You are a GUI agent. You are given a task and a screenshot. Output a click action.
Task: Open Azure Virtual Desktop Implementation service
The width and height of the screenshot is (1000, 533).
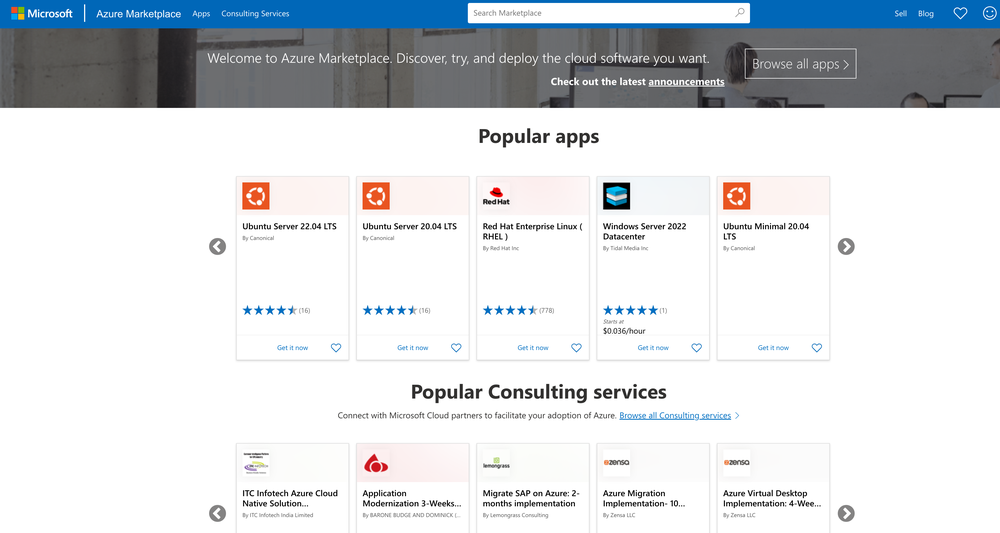coord(772,499)
